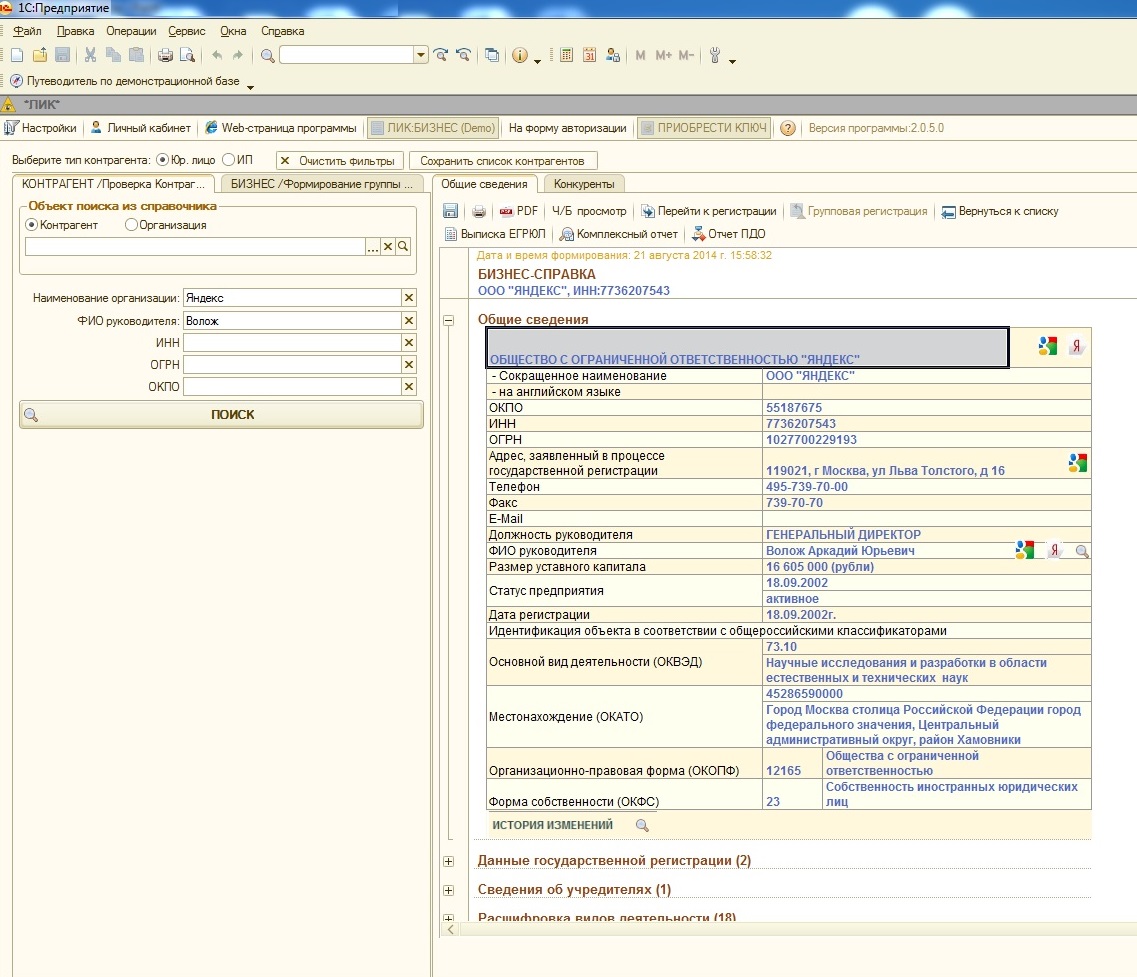Click the Find next icon
The width and height of the screenshot is (1137, 977).
tap(441, 55)
